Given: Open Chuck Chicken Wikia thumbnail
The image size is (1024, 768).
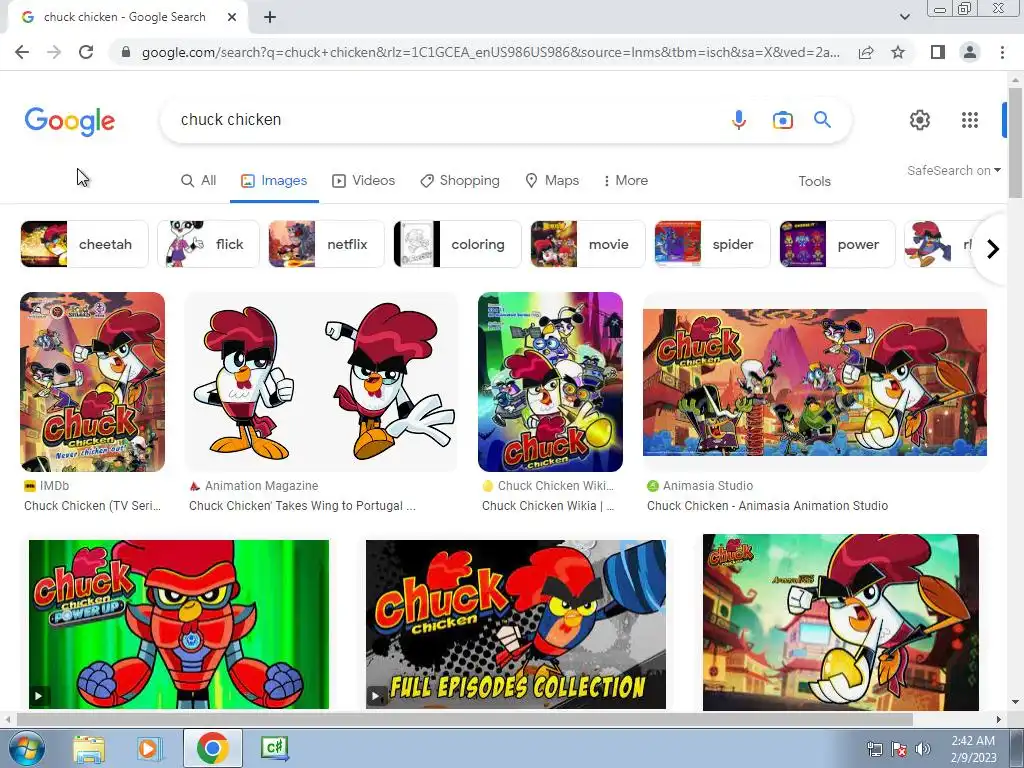Looking at the screenshot, I should pos(551,382).
